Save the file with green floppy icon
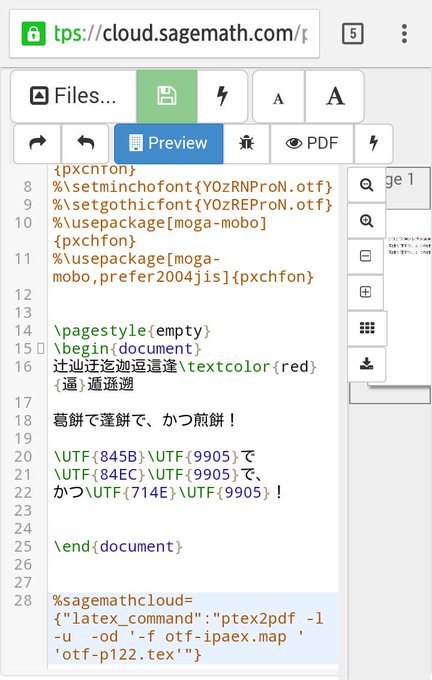Viewport: 432px width, 680px height. tap(167, 96)
